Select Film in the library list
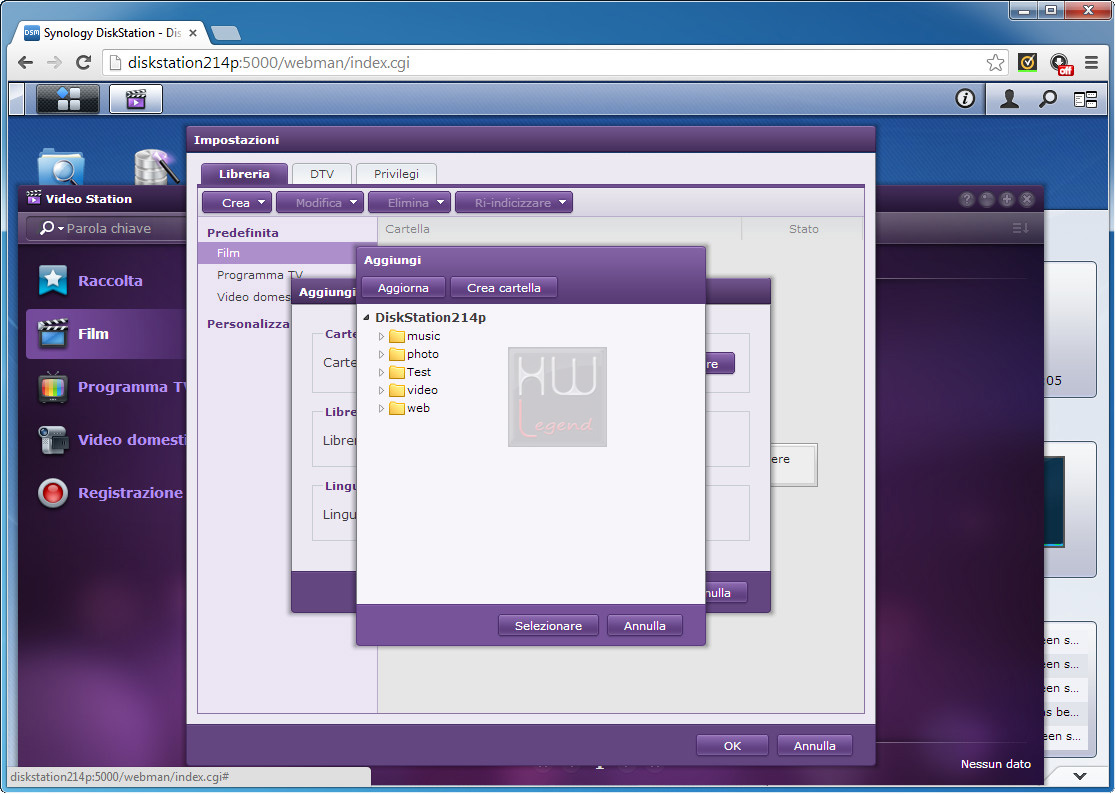Screen dimensions: 1116x794 pos(287,253)
